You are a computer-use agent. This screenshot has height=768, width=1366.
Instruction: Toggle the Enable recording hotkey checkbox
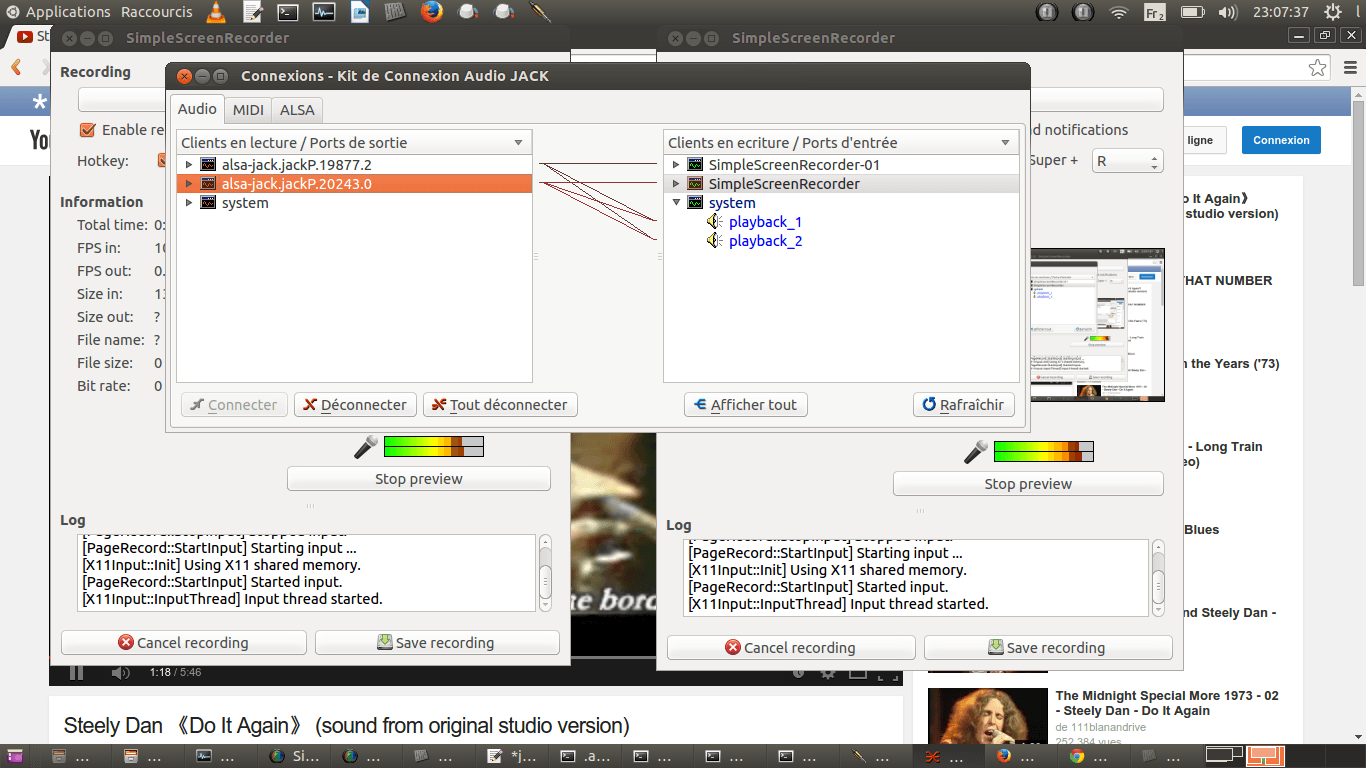tap(87, 130)
